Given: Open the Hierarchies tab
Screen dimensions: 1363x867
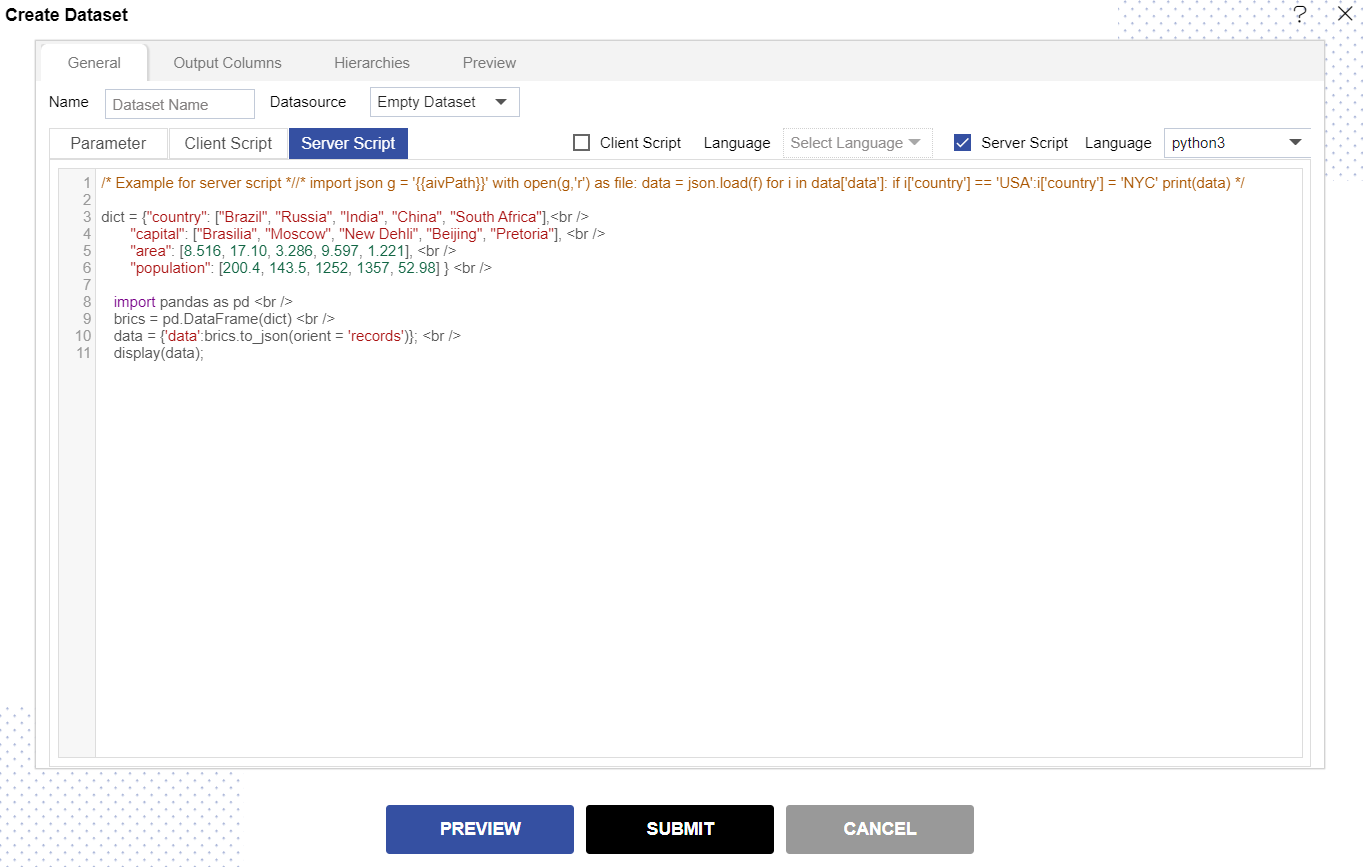Looking at the screenshot, I should point(372,62).
